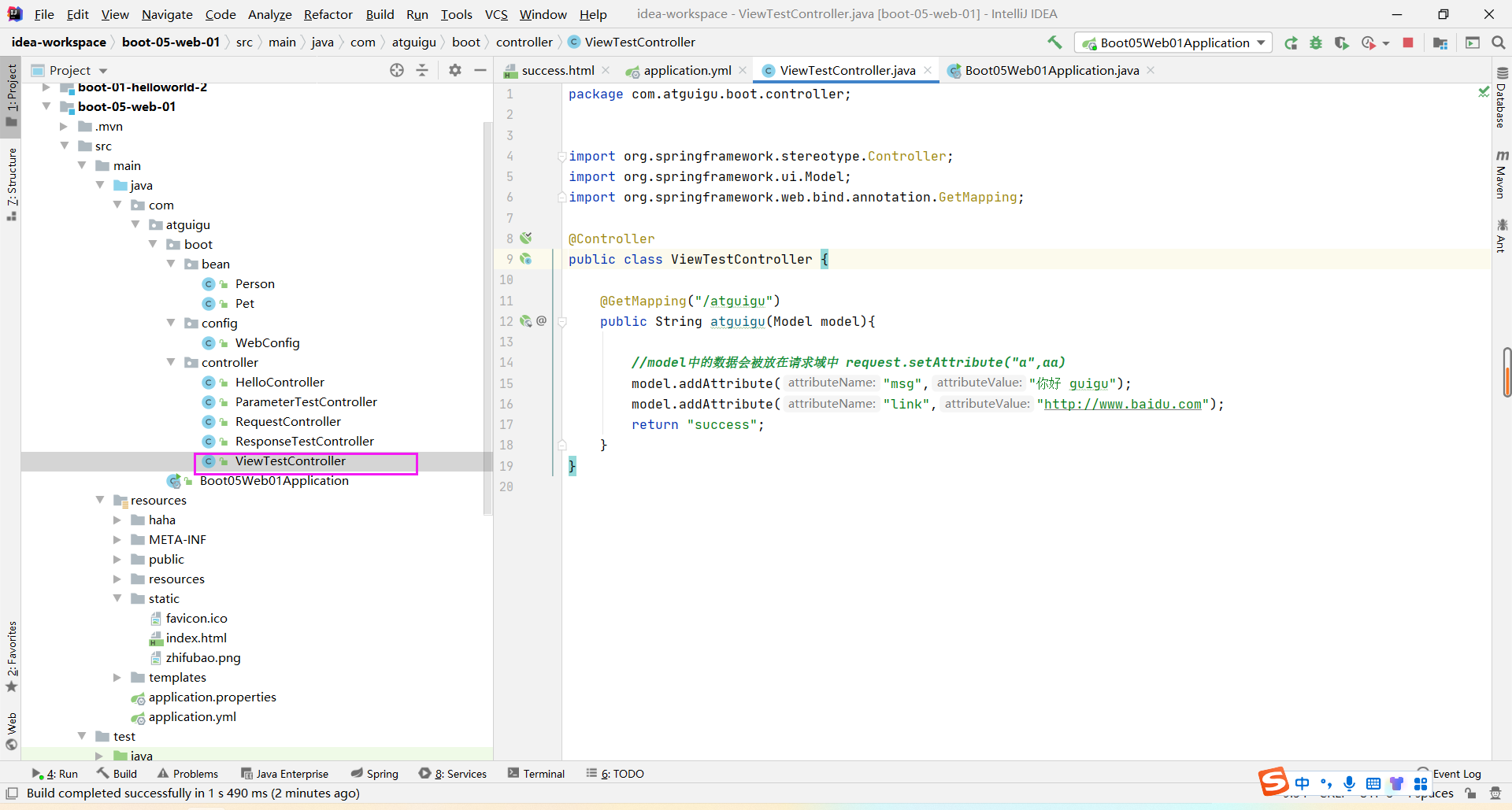
Task: Open Search Everywhere magnifier icon
Action: coord(1498,43)
